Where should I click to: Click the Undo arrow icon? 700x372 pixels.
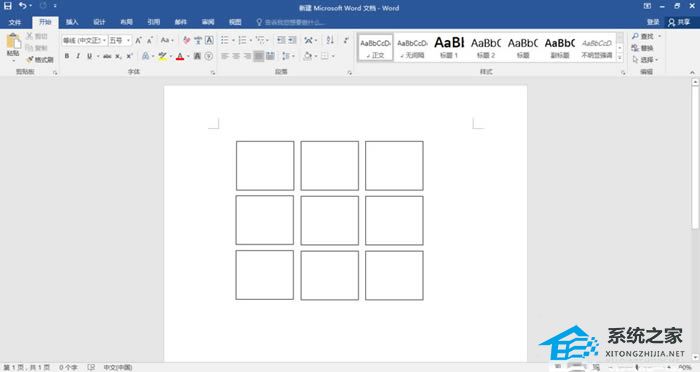click(22, 6)
